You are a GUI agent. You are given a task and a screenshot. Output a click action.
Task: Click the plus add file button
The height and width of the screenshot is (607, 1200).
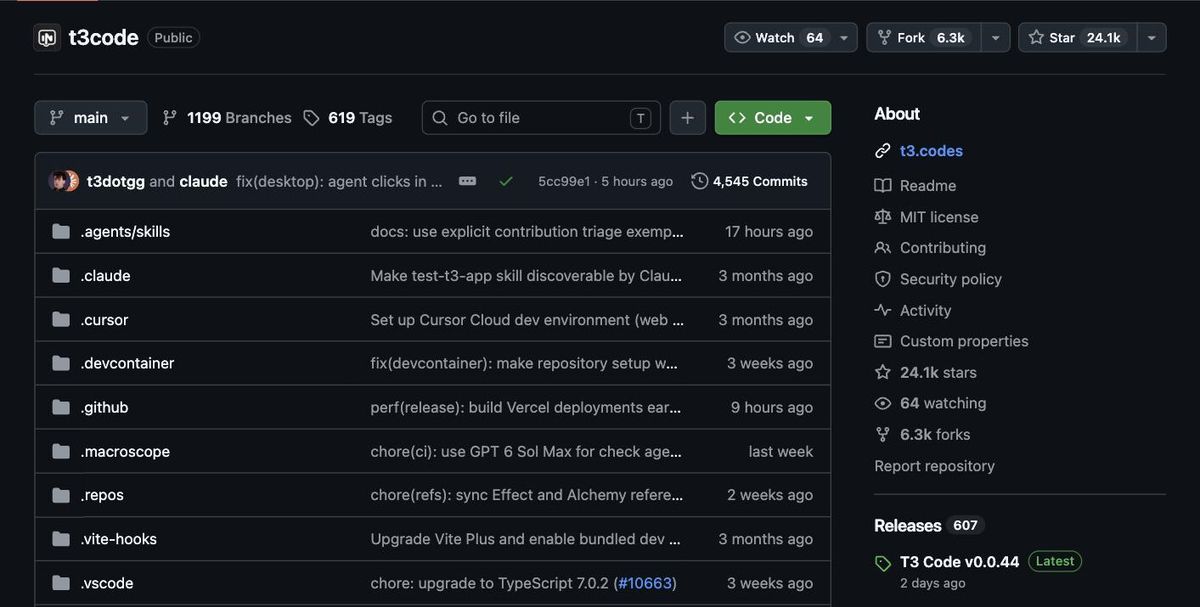pyautogui.click(x=687, y=118)
